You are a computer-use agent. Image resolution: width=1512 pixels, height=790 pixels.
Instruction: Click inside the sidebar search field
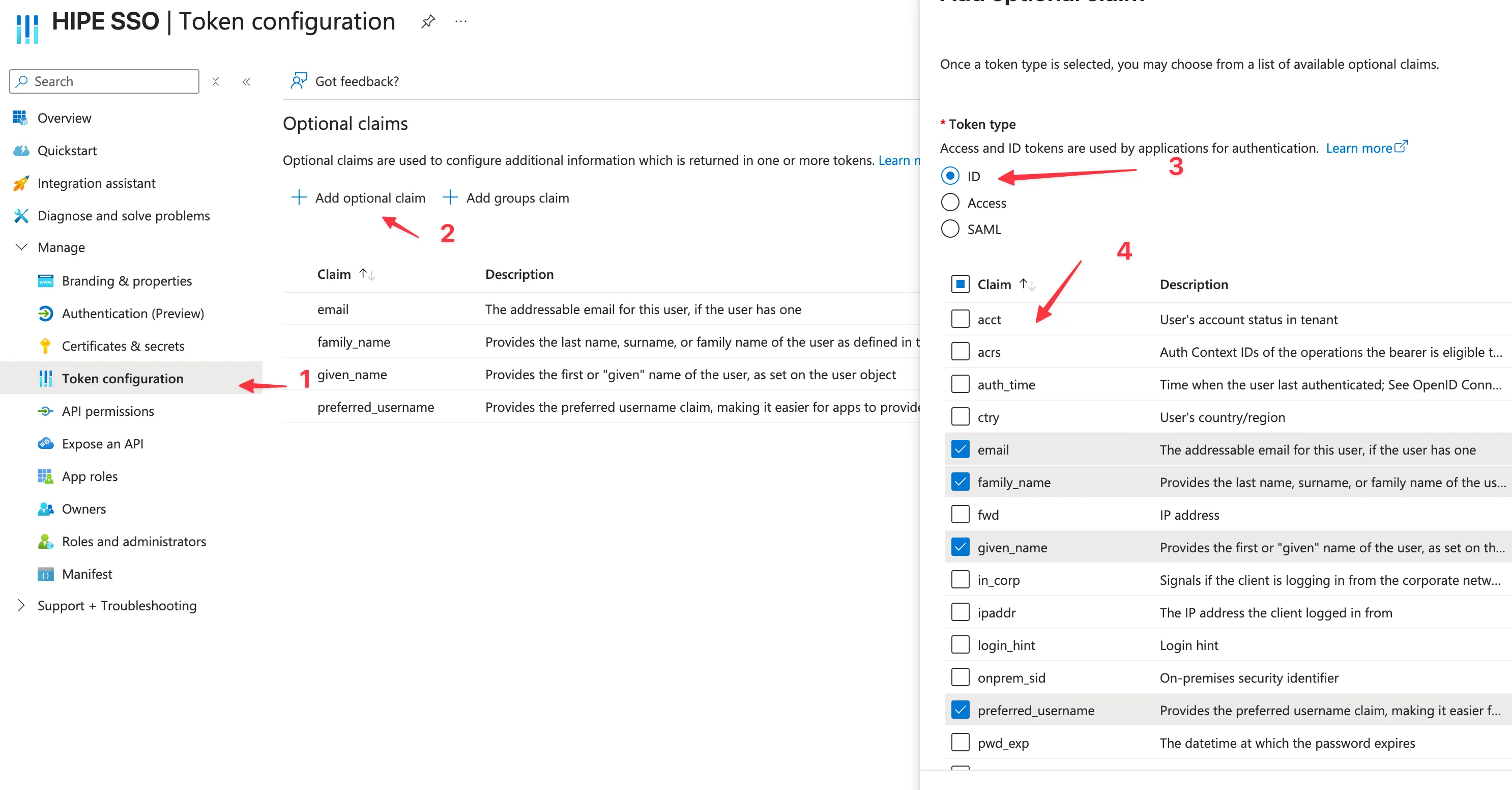pyautogui.click(x=104, y=81)
